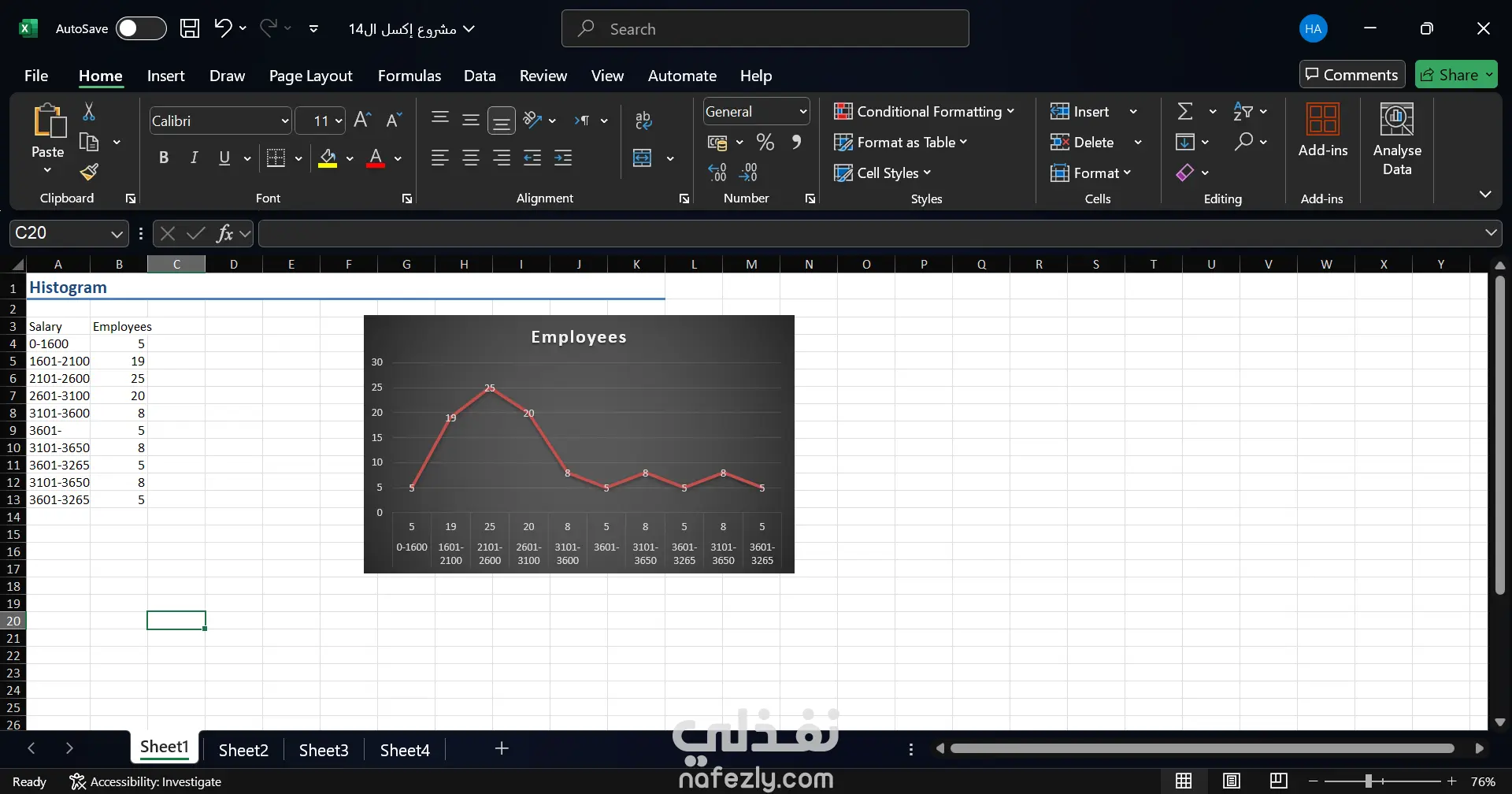Screen dimensions: 1512x794
Task: Click Accessibility: Investigate in status bar
Action: click(145, 781)
